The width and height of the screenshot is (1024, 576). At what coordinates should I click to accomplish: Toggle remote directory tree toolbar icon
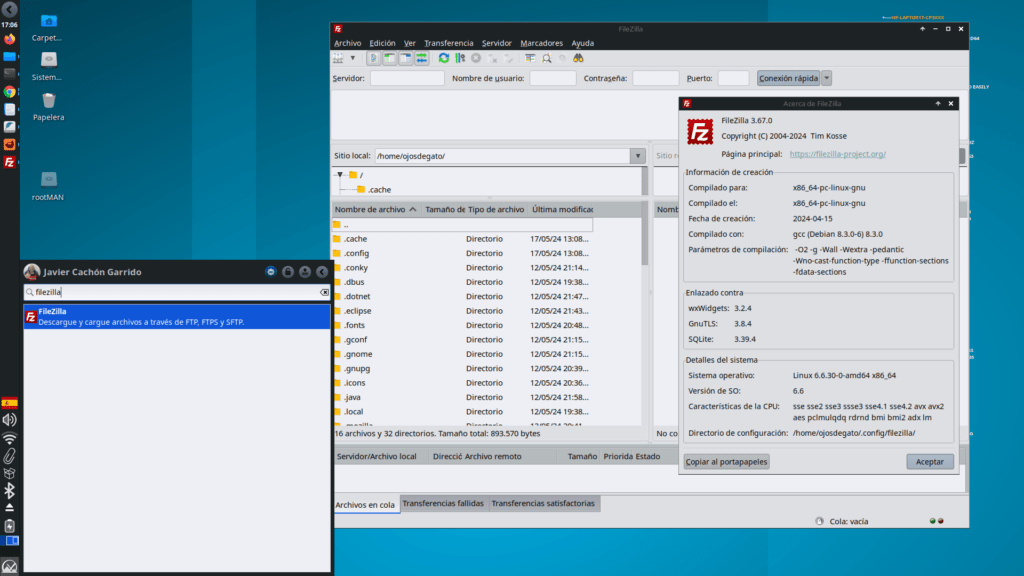406,58
